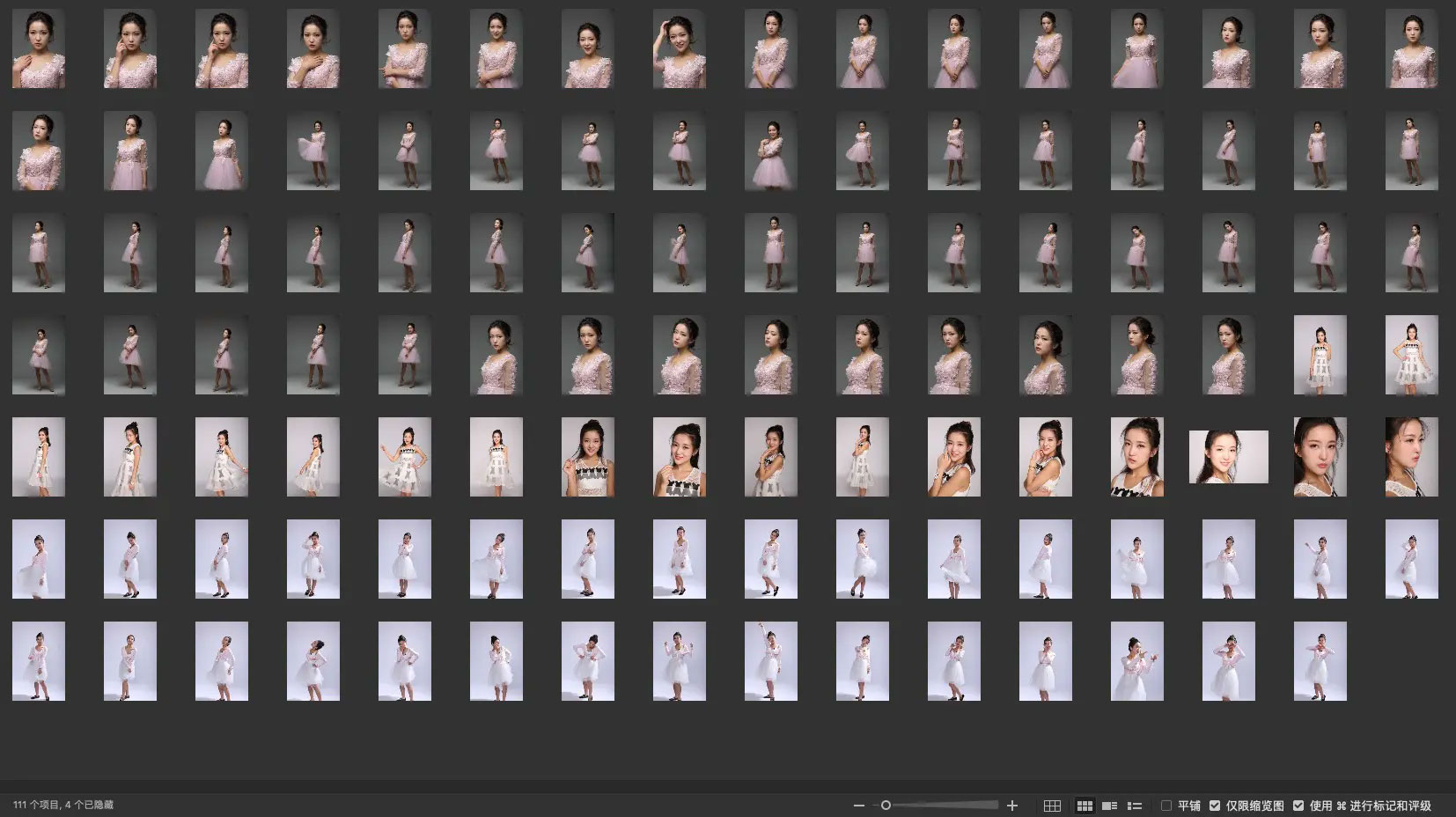Select the first thumbnail in the second row
Viewport: 1456px width, 817px height.
point(39,151)
